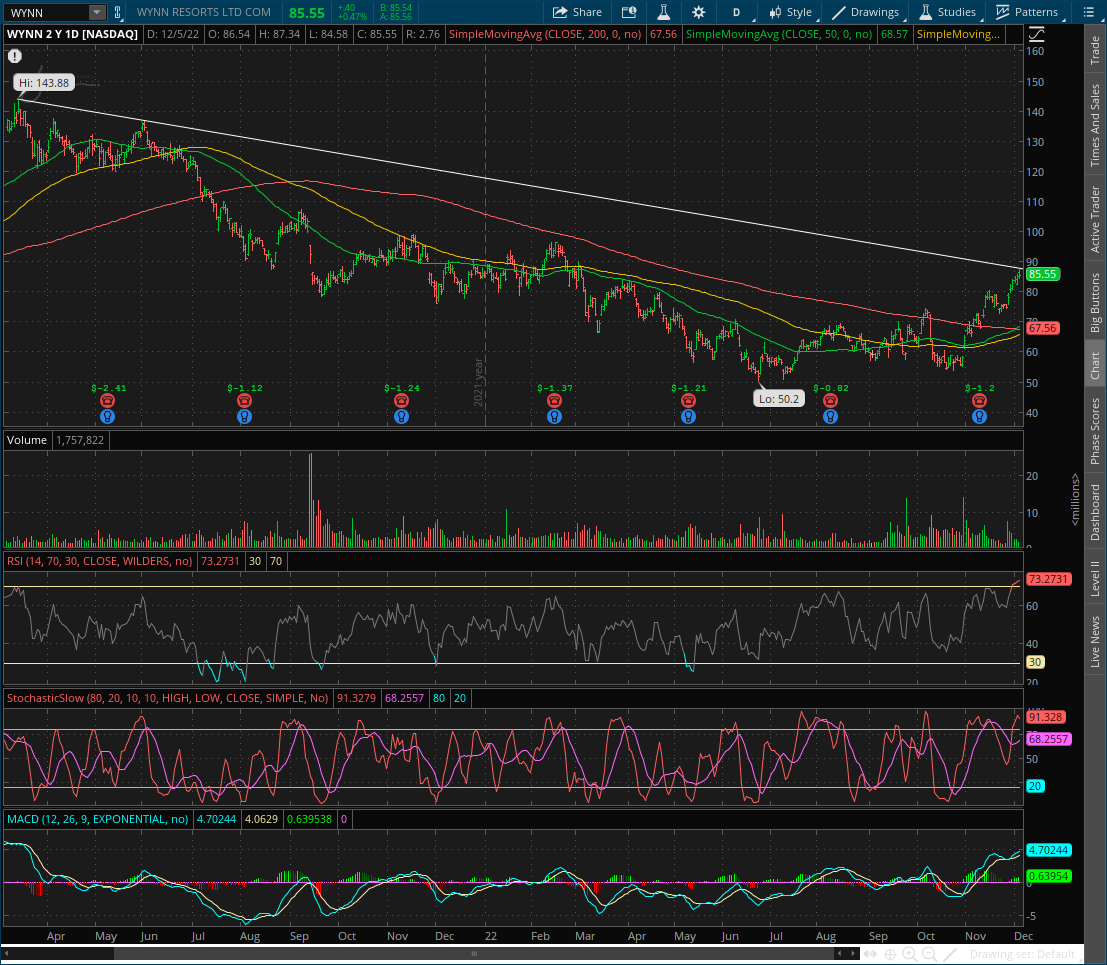Open the Studies menu
1107x965 pixels.
pyautogui.click(x=949, y=12)
